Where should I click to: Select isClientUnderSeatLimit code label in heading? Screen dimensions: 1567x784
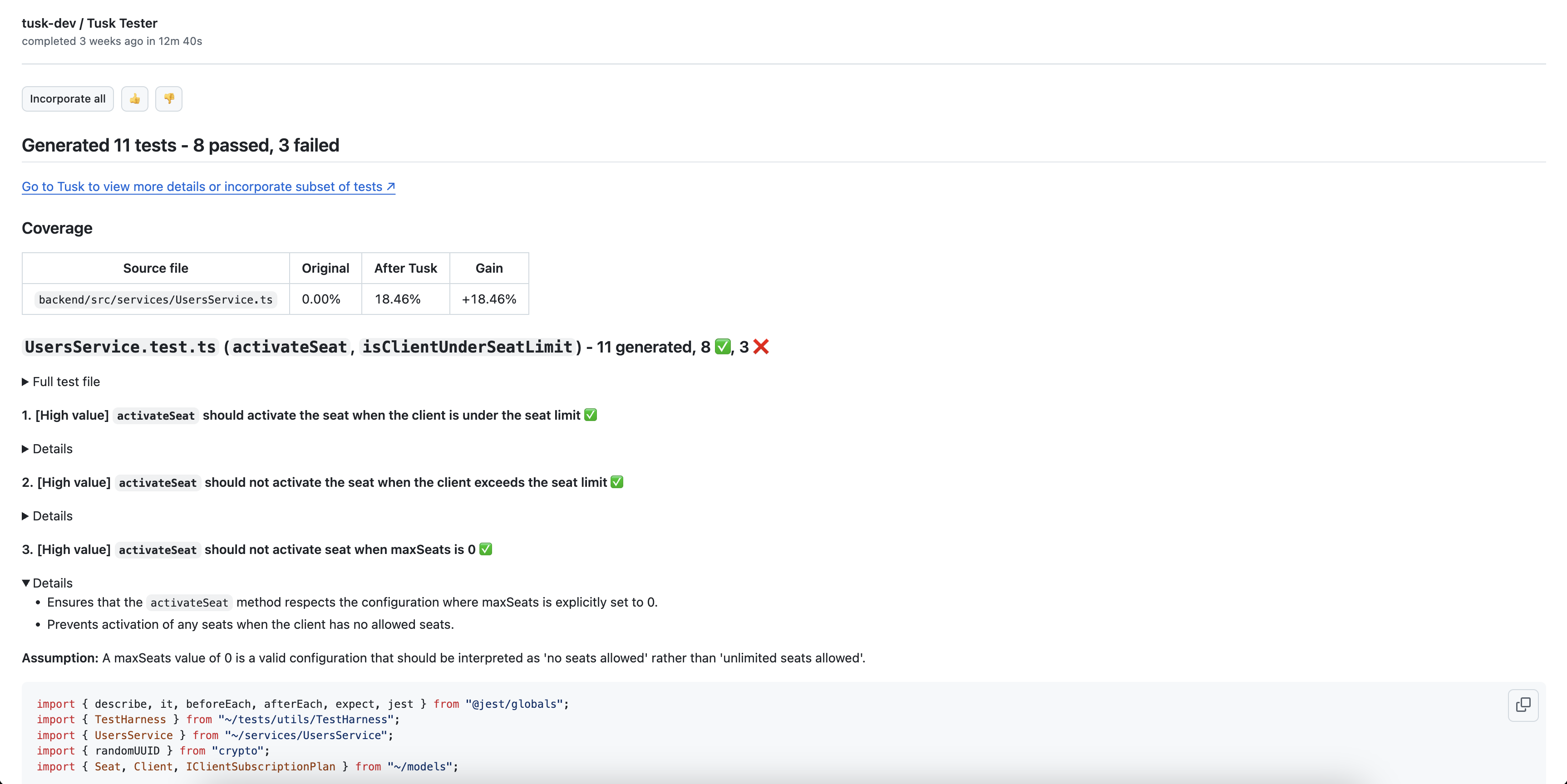click(467, 347)
